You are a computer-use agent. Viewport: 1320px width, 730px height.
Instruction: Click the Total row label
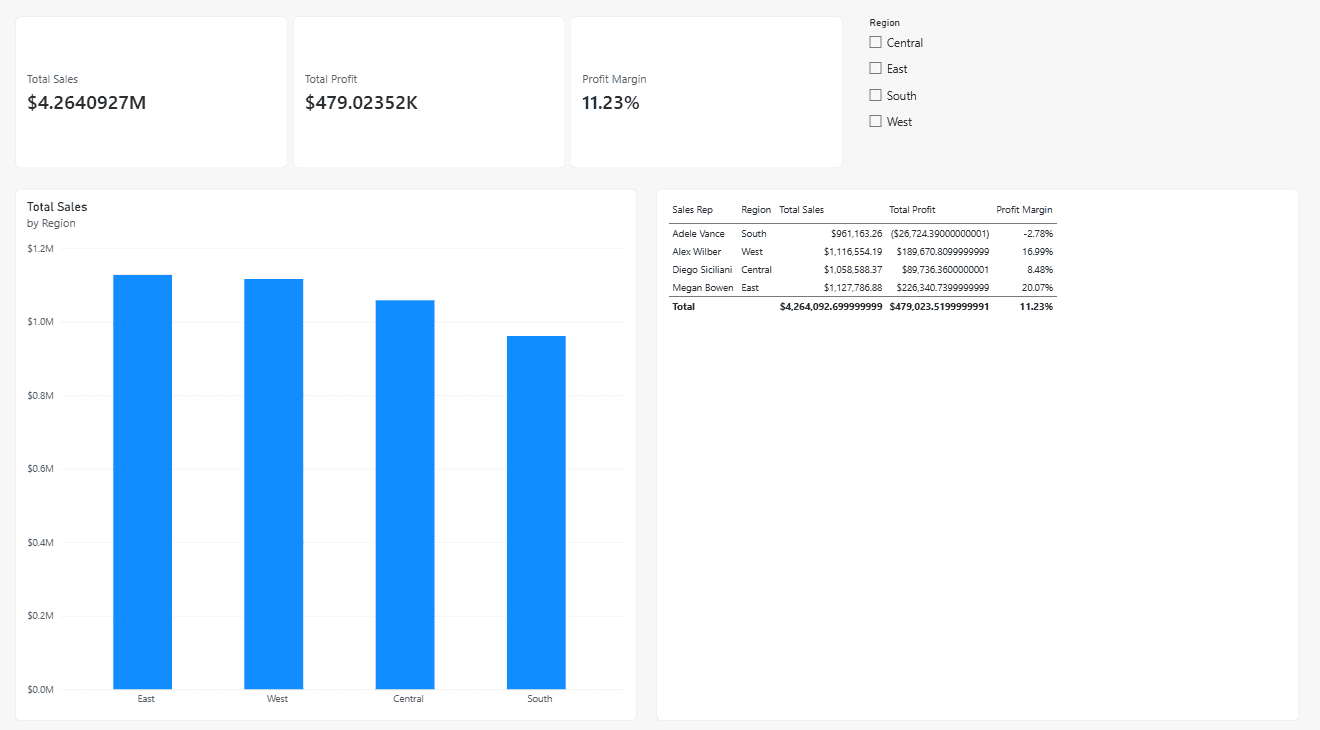683,307
